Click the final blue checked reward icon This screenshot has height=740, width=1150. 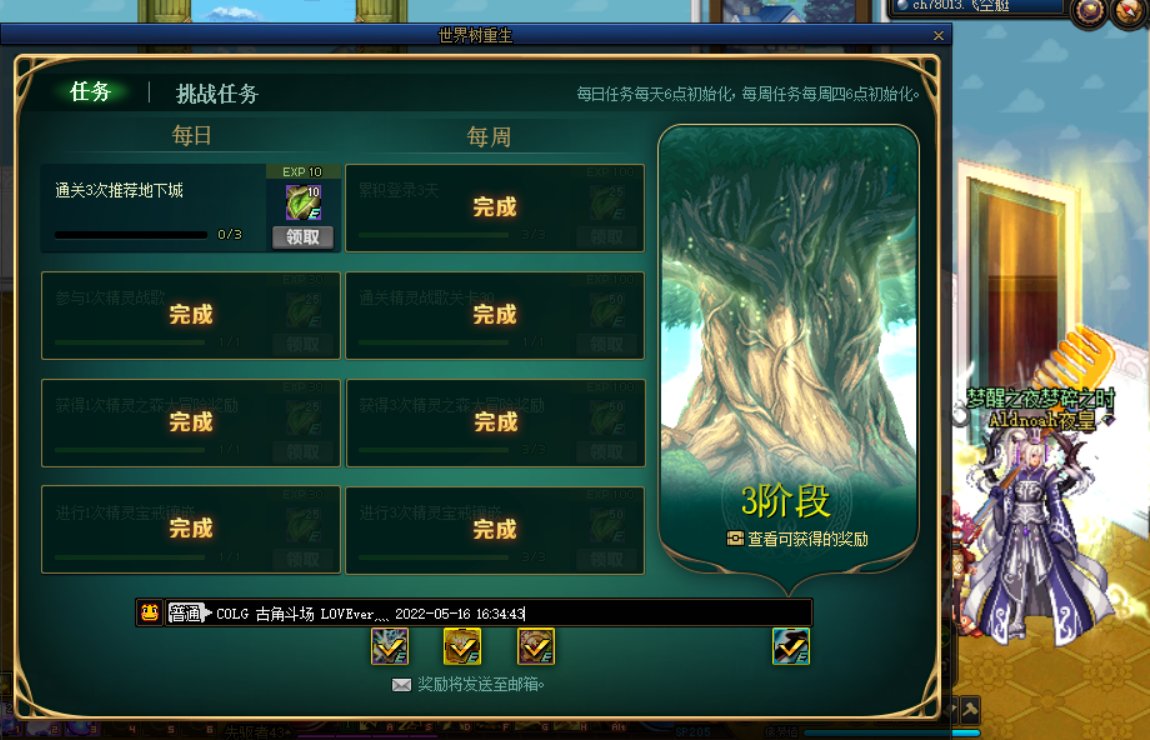[791, 647]
